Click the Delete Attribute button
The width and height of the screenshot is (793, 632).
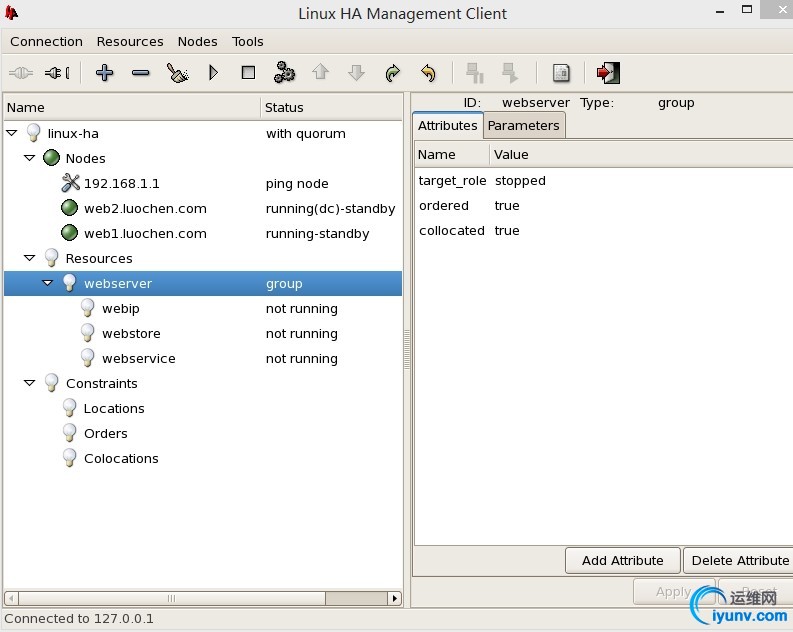point(739,561)
